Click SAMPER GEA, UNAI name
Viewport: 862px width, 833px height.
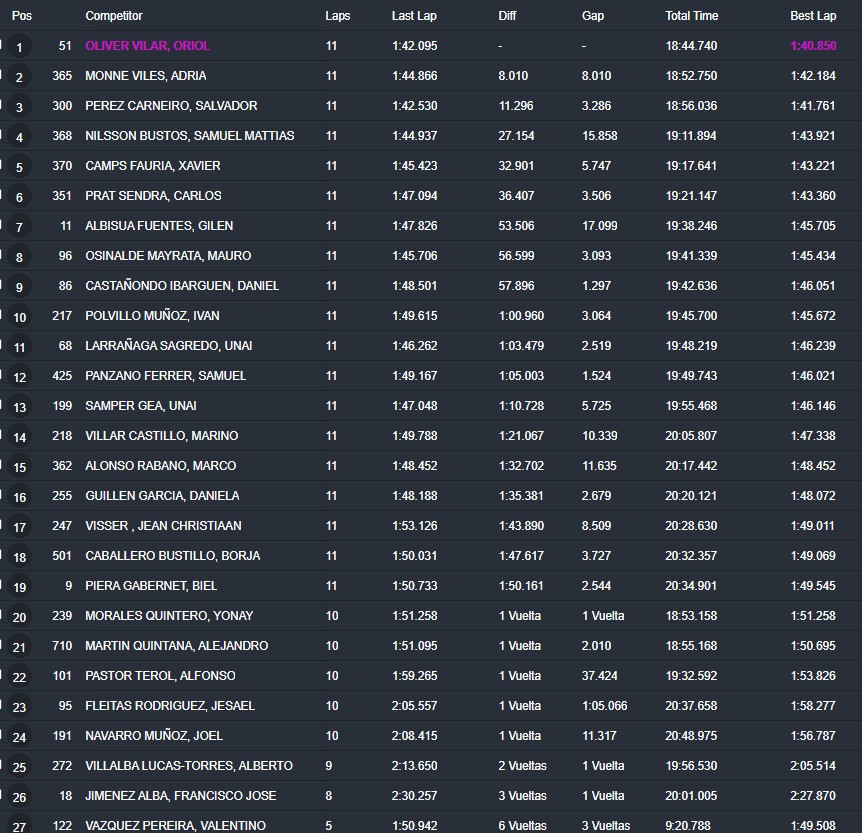[141, 405]
